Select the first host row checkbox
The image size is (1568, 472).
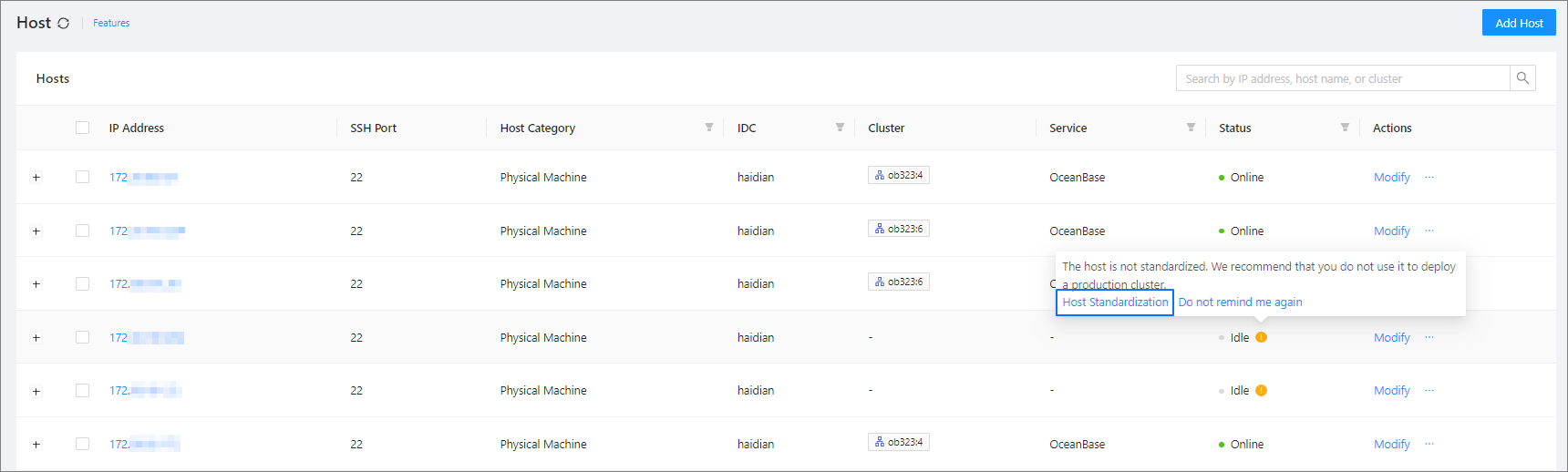[x=83, y=177]
